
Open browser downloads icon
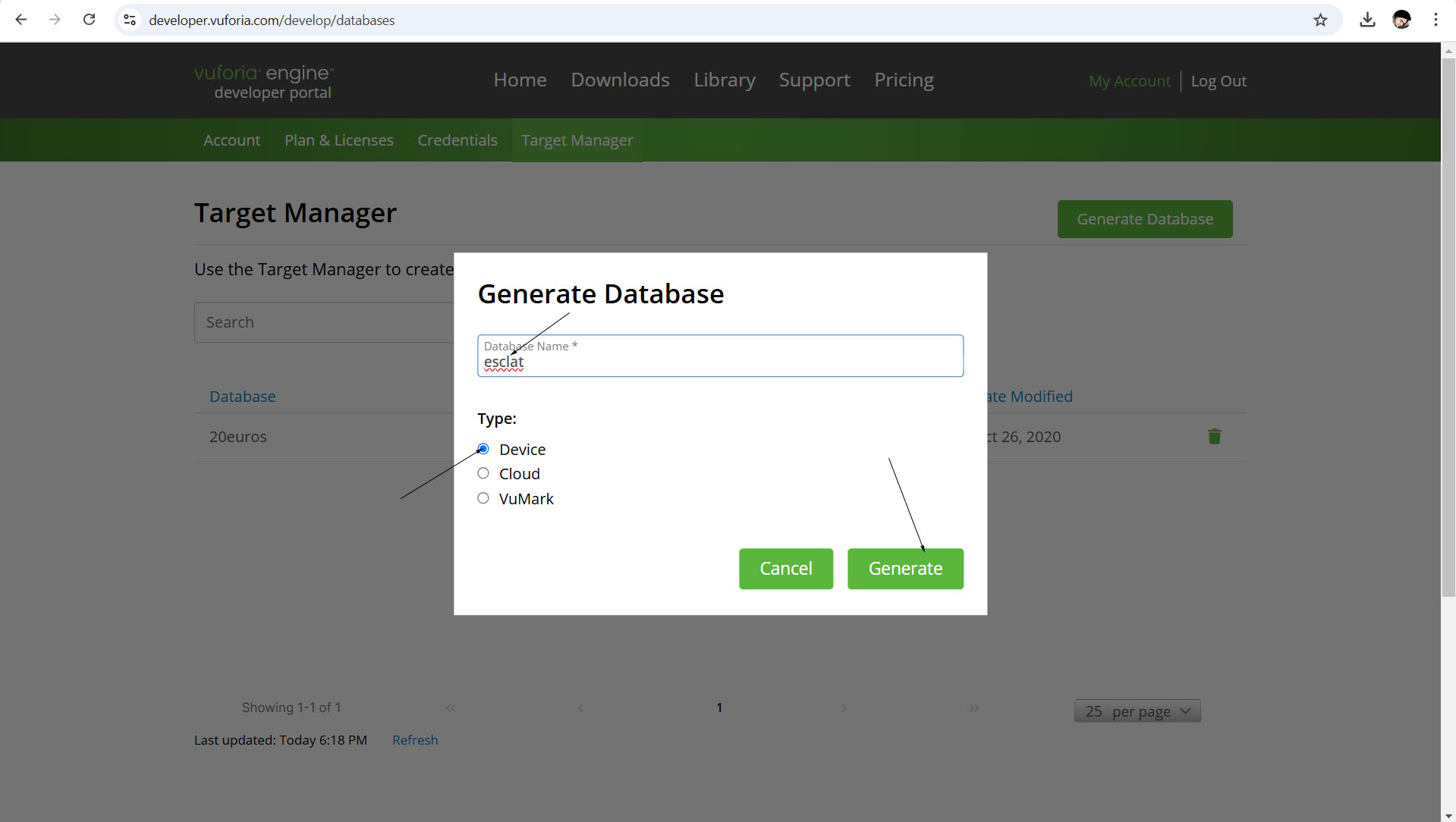(1367, 20)
